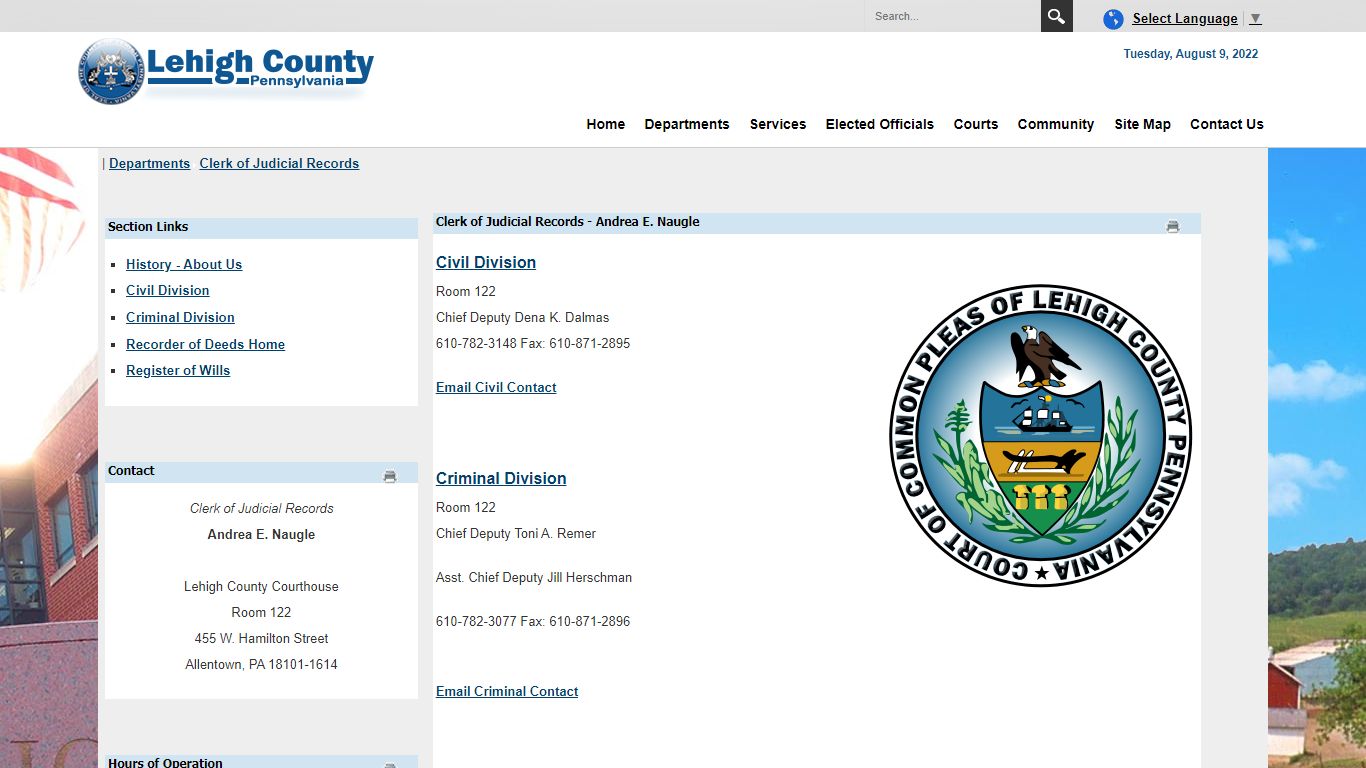Open the Select Language dropdown arrow

(1256, 18)
